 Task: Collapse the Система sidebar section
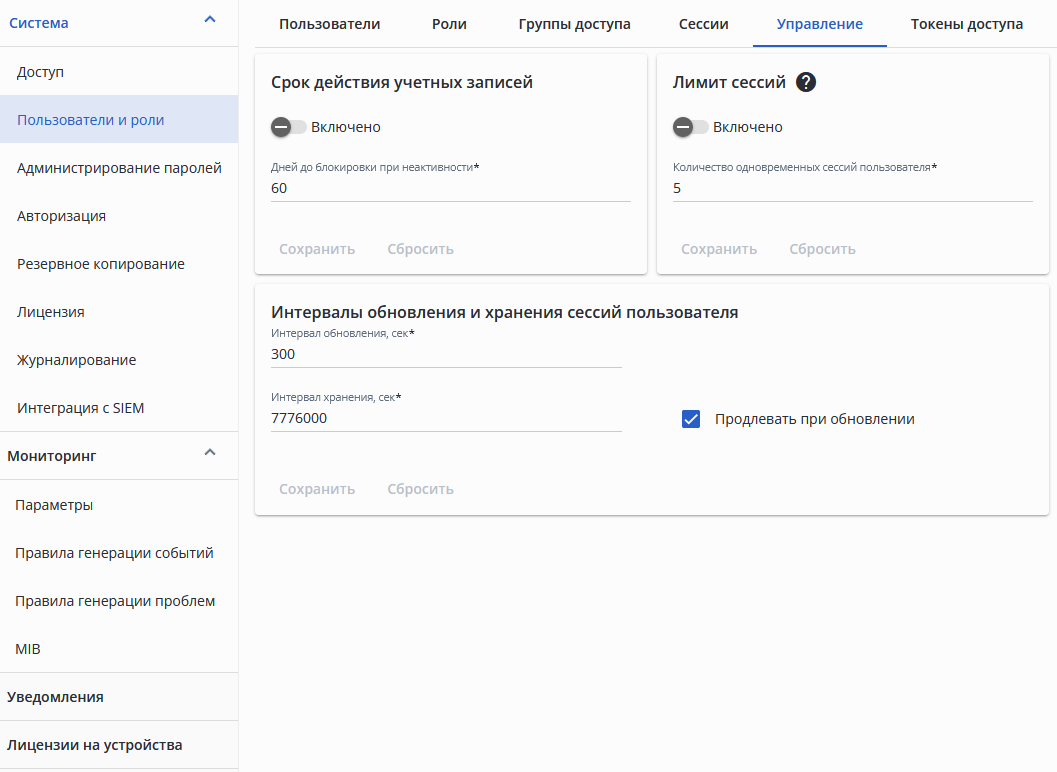pos(210,20)
